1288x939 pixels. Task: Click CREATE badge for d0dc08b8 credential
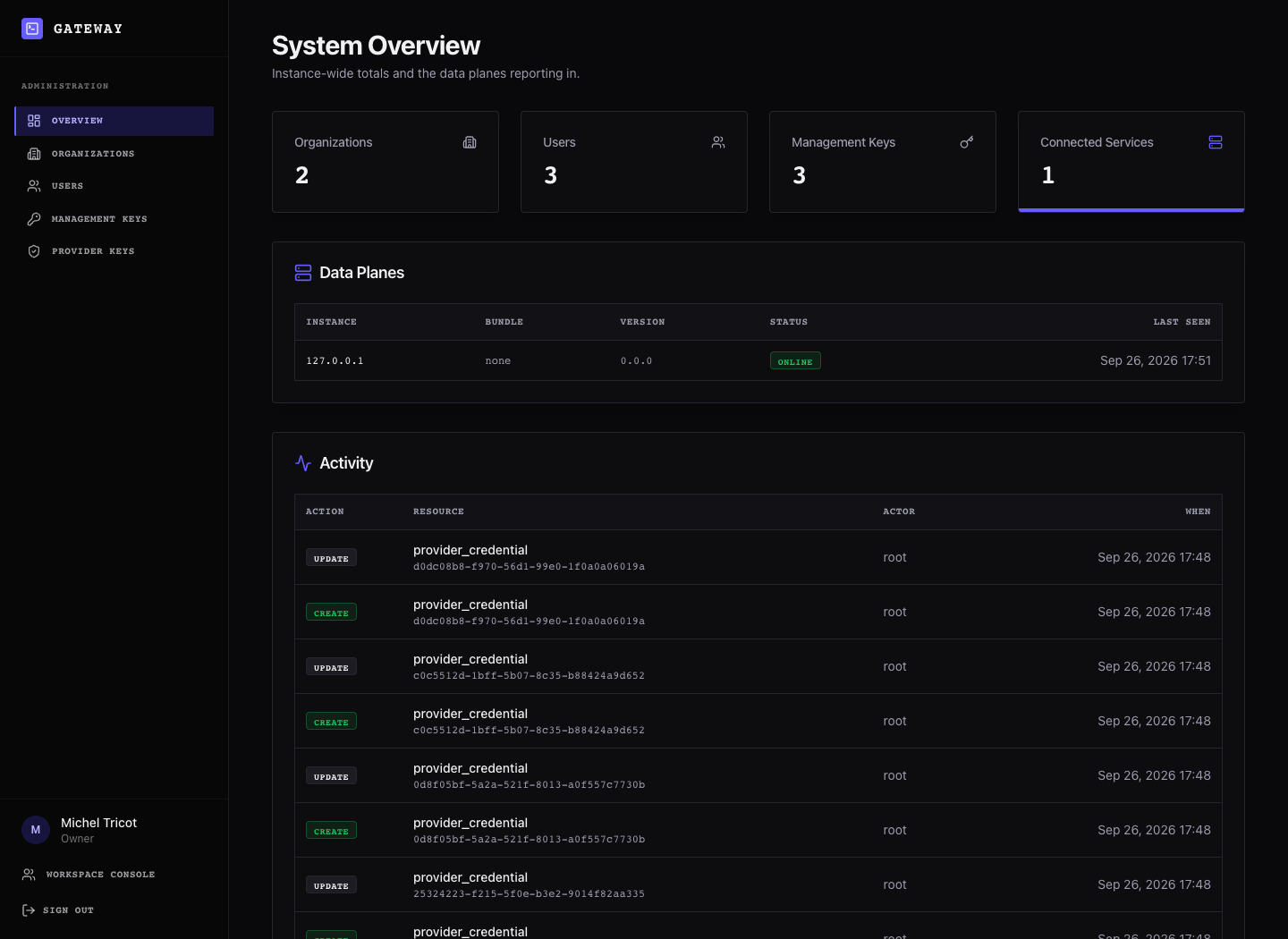coord(331,613)
